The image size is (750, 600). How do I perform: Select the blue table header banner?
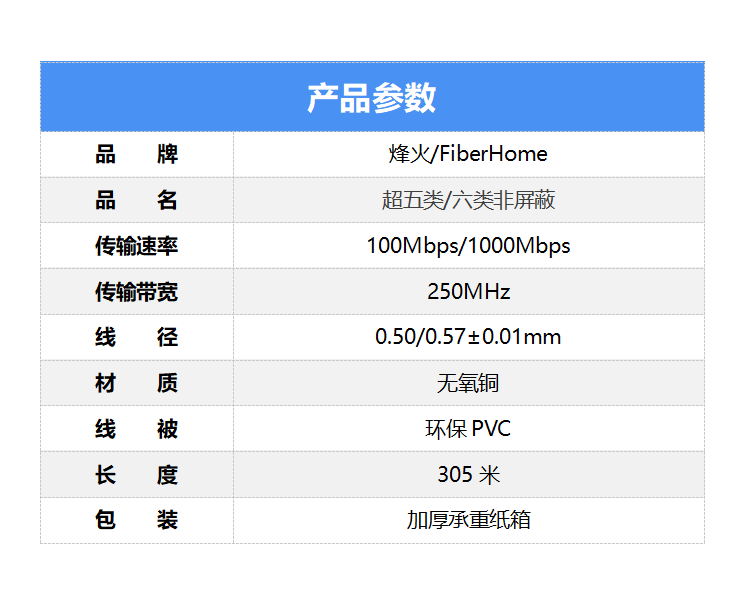(560, 98)
